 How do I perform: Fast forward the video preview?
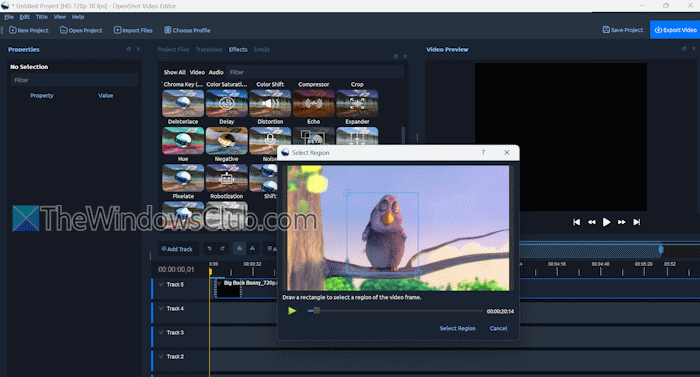pyautogui.click(x=621, y=222)
